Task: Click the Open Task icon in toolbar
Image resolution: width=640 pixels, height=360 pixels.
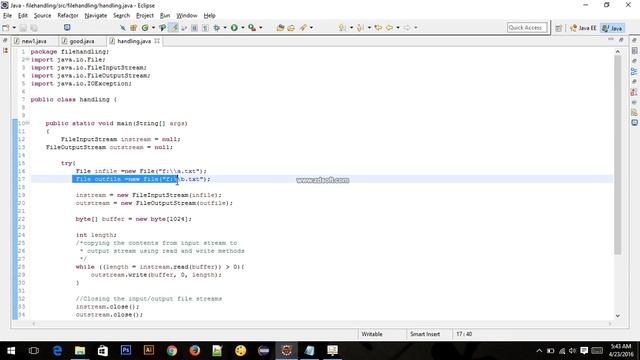Action: click(291, 28)
